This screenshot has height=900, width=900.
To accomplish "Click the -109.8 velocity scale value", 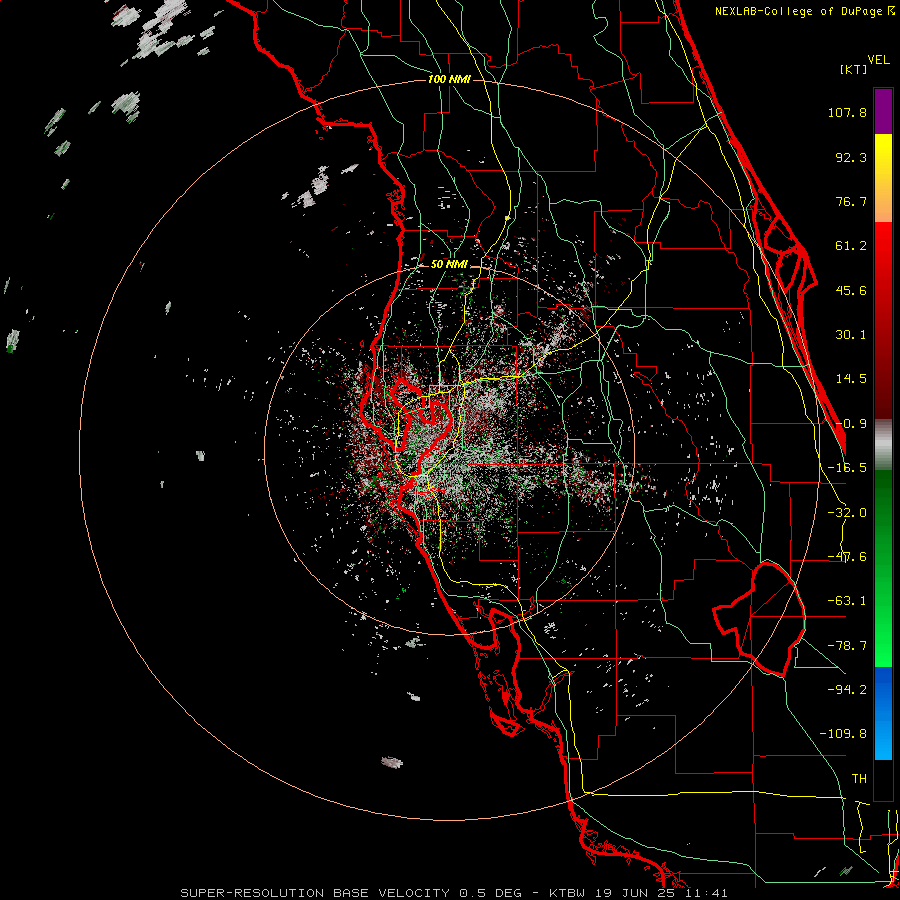I will [843, 734].
